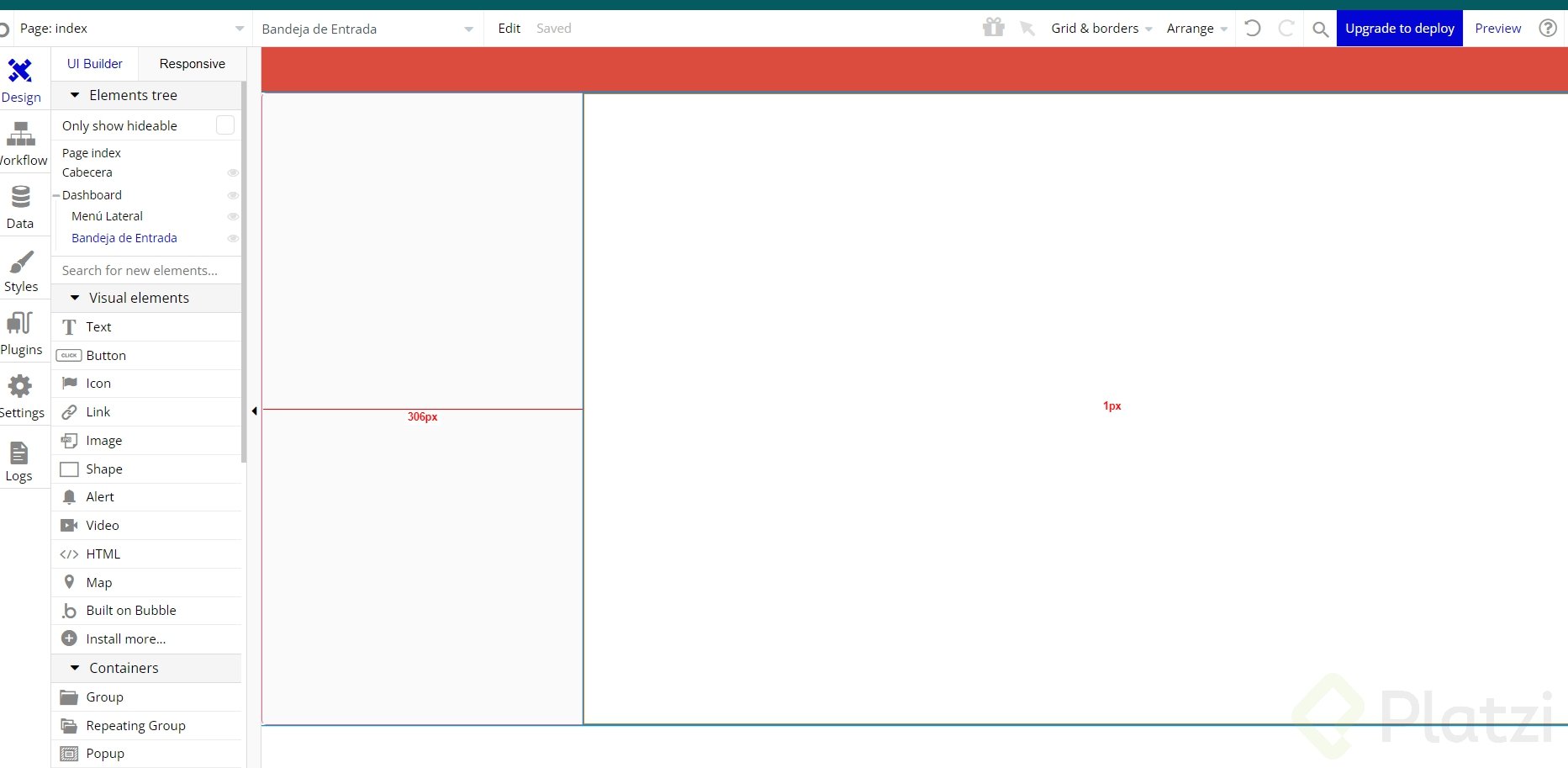Select the Map element
Screen dimensions: 1568x768
(147, 583)
